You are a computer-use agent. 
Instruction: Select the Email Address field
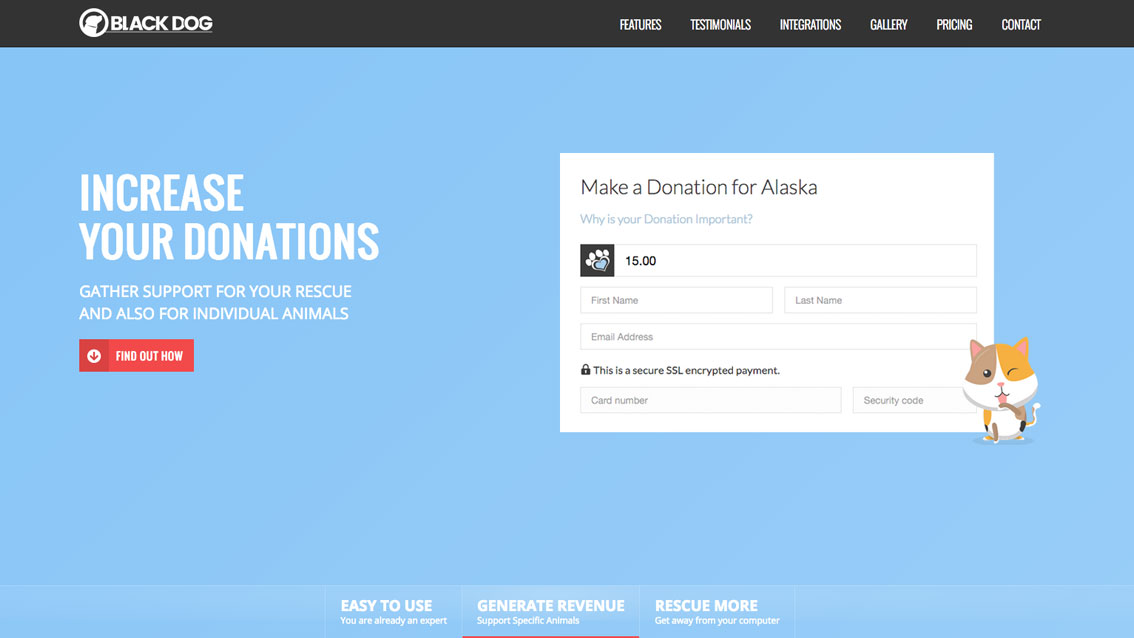click(x=778, y=337)
